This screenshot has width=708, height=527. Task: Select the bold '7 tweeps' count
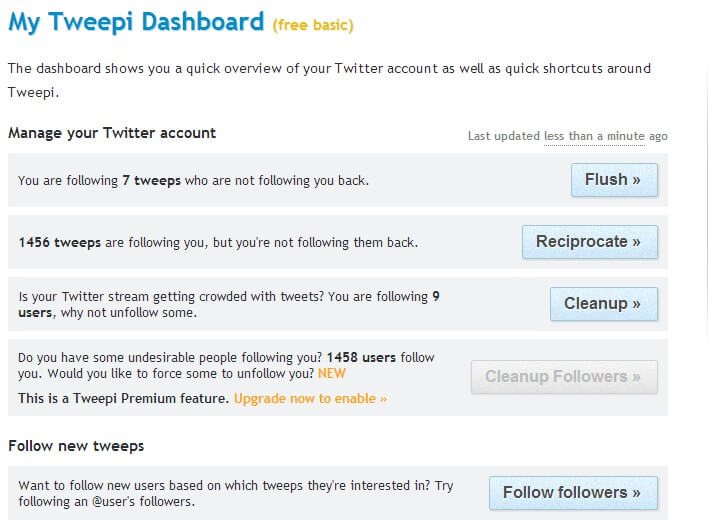(x=148, y=181)
